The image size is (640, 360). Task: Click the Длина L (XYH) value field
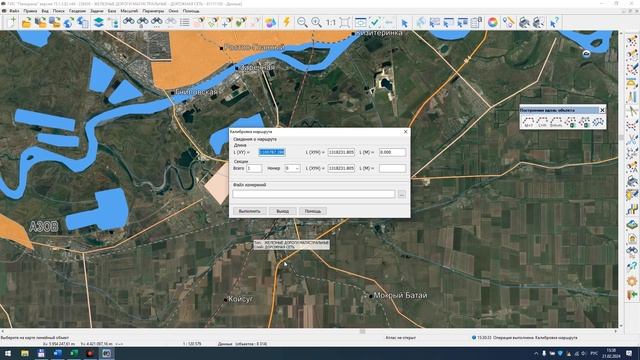click(x=341, y=152)
